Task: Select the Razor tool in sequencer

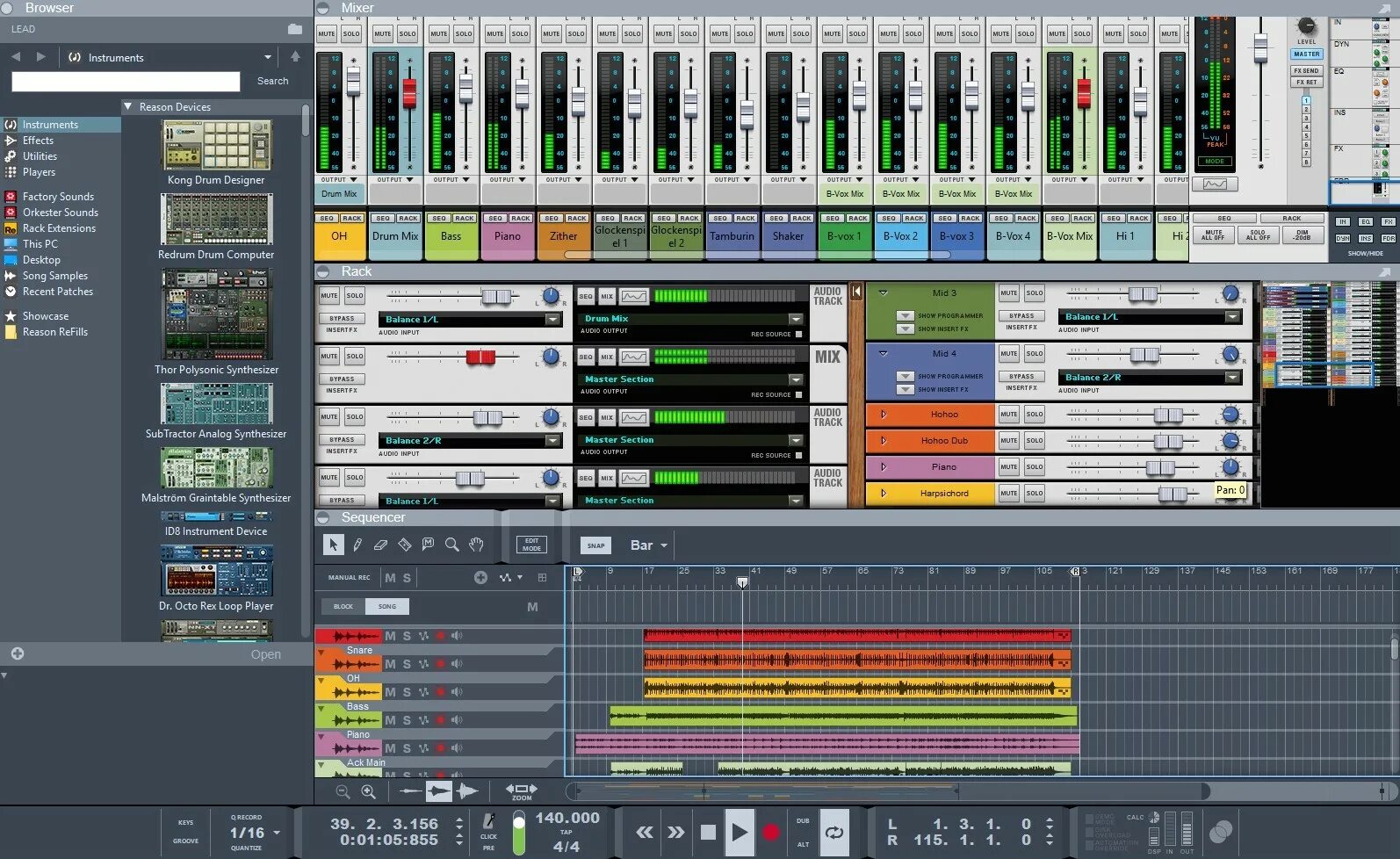Action: [404, 545]
